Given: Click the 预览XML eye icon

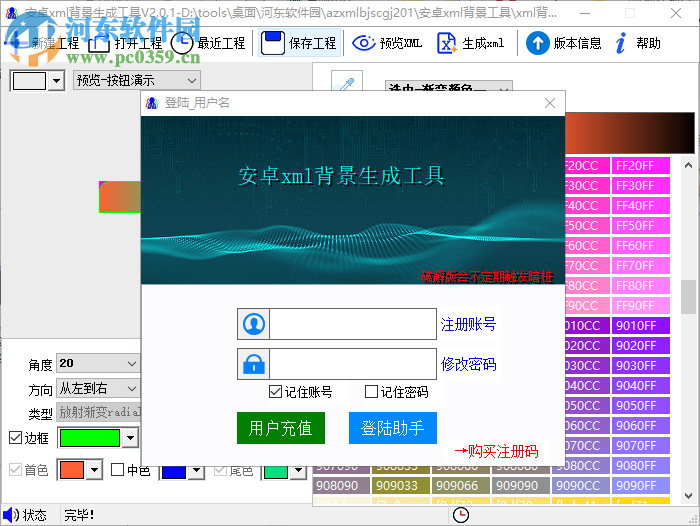Looking at the screenshot, I should coord(364,43).
